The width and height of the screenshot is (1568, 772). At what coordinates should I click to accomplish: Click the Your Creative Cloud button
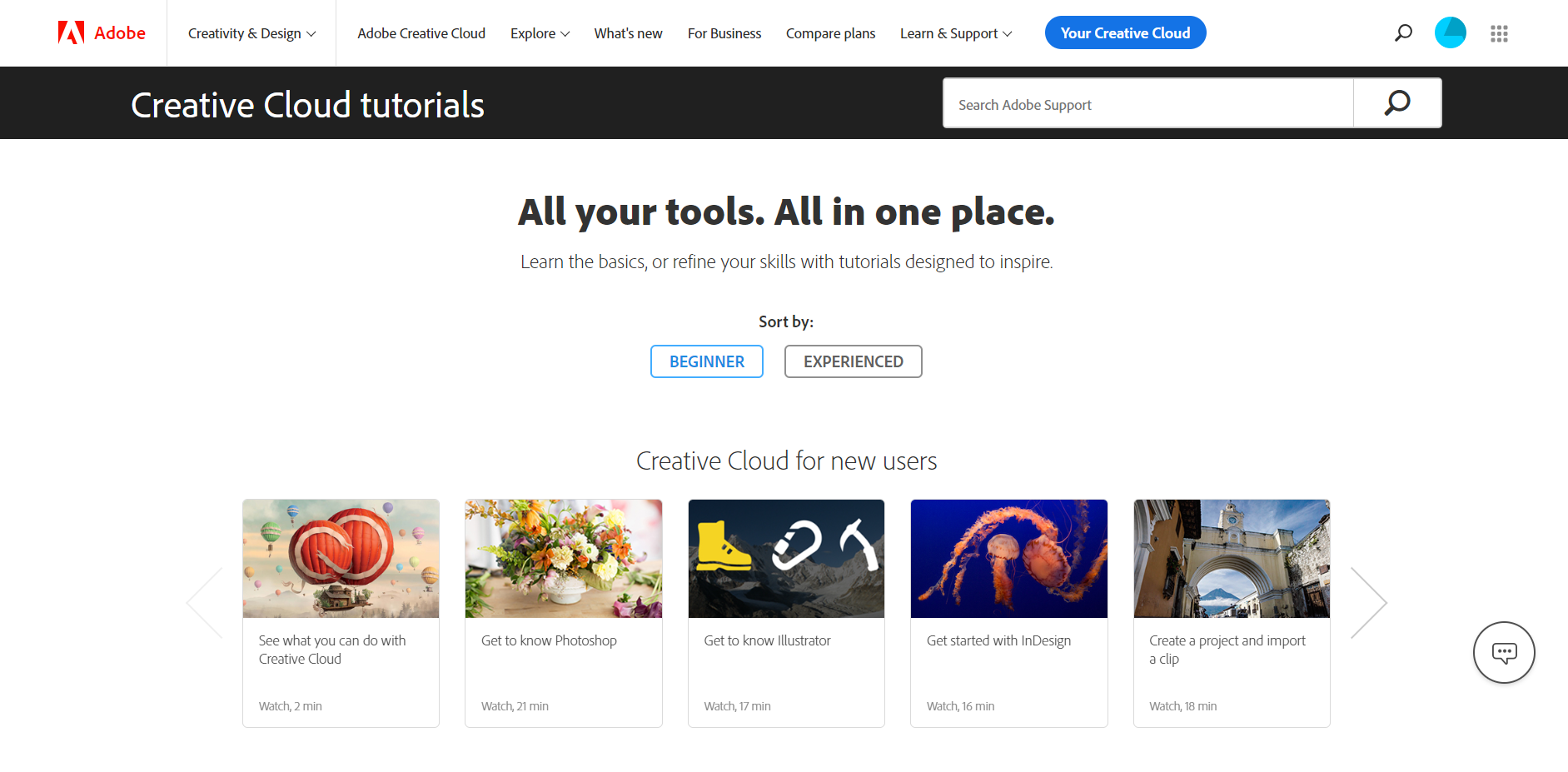coord(1125,33)
